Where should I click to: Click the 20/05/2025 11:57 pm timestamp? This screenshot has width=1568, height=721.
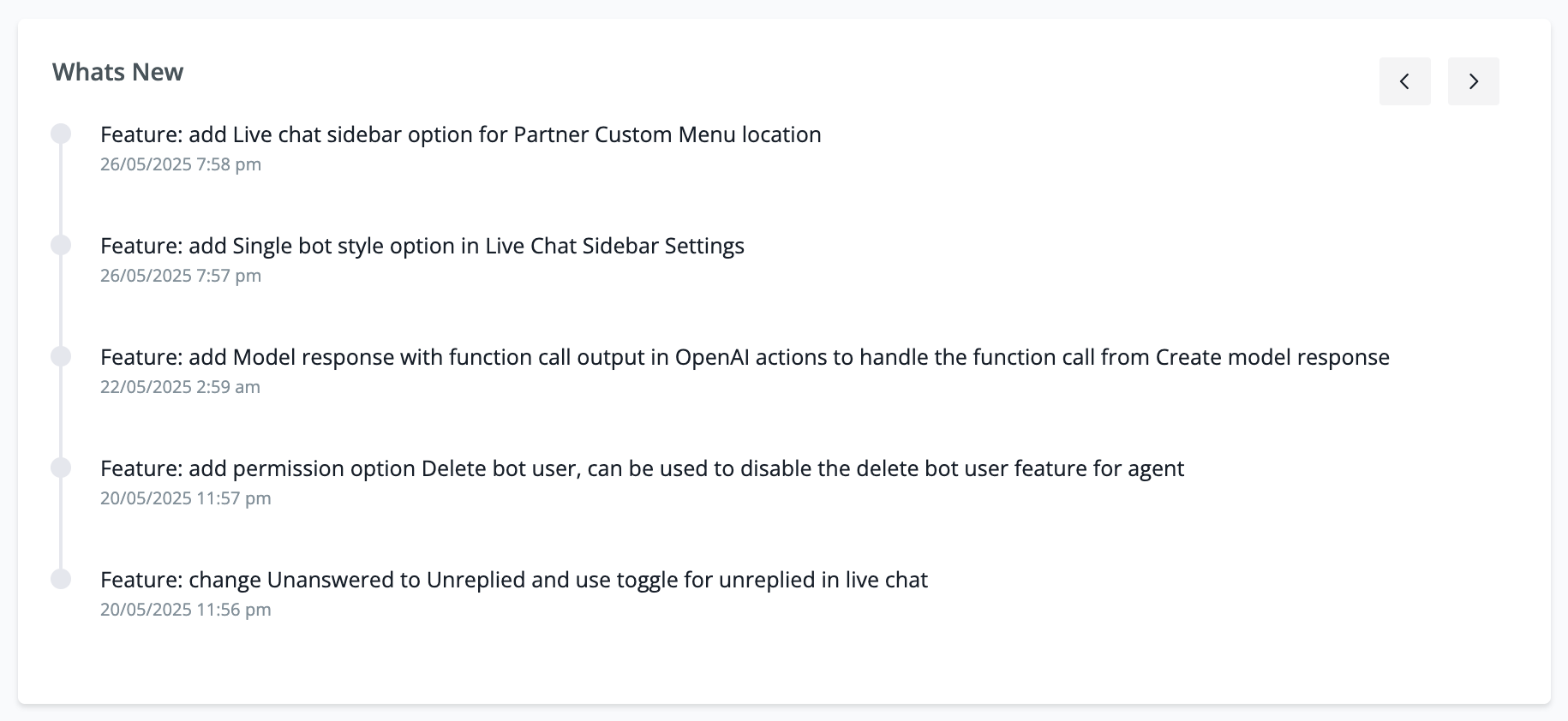185,498
